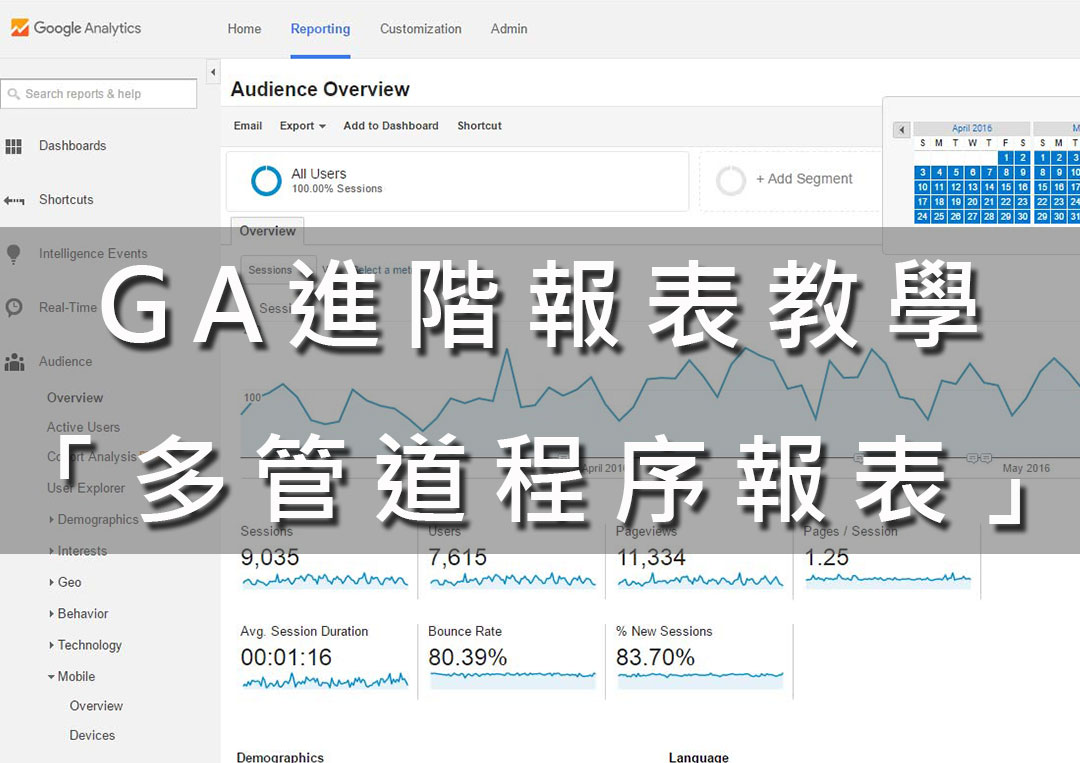Select the All Users segment

(457, 181)
